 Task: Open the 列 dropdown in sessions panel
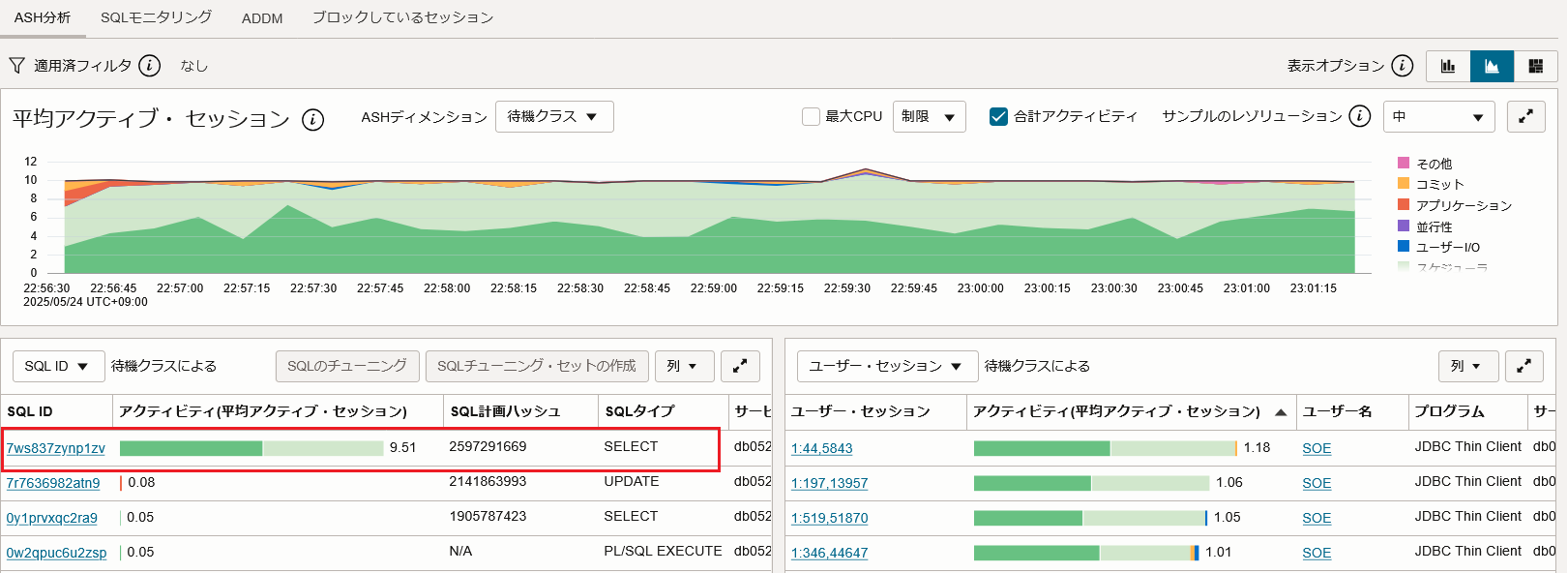pos(1467,366)
